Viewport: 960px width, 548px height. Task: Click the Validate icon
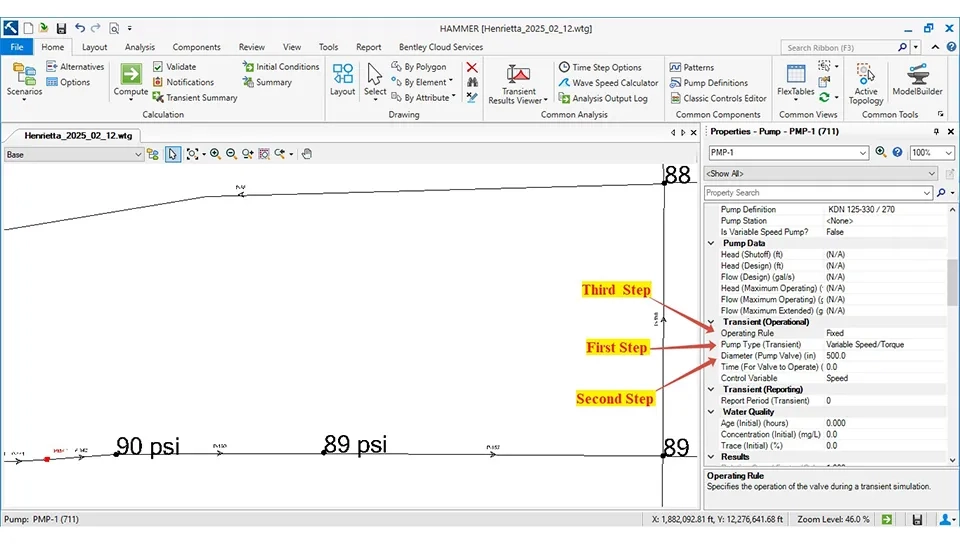[x=175, y=67]
